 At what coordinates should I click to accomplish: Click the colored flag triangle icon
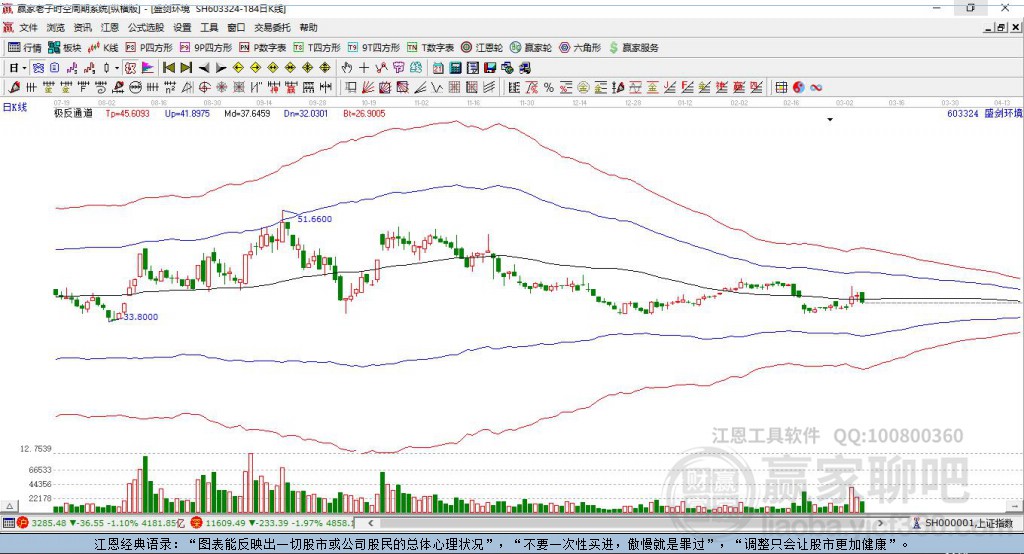point(148,68)
